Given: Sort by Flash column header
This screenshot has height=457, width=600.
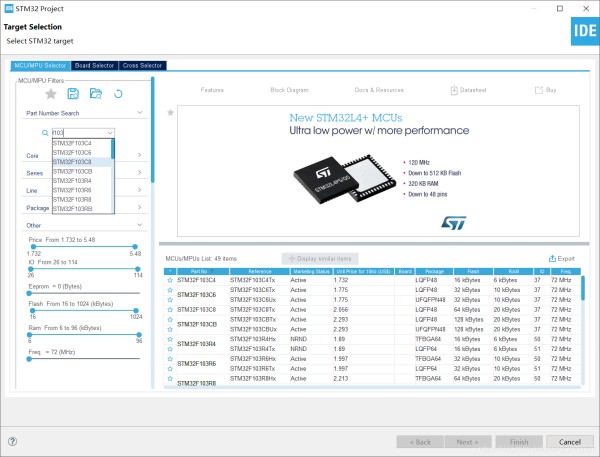Looking at the screenshot, I should (x=473, y=271).
